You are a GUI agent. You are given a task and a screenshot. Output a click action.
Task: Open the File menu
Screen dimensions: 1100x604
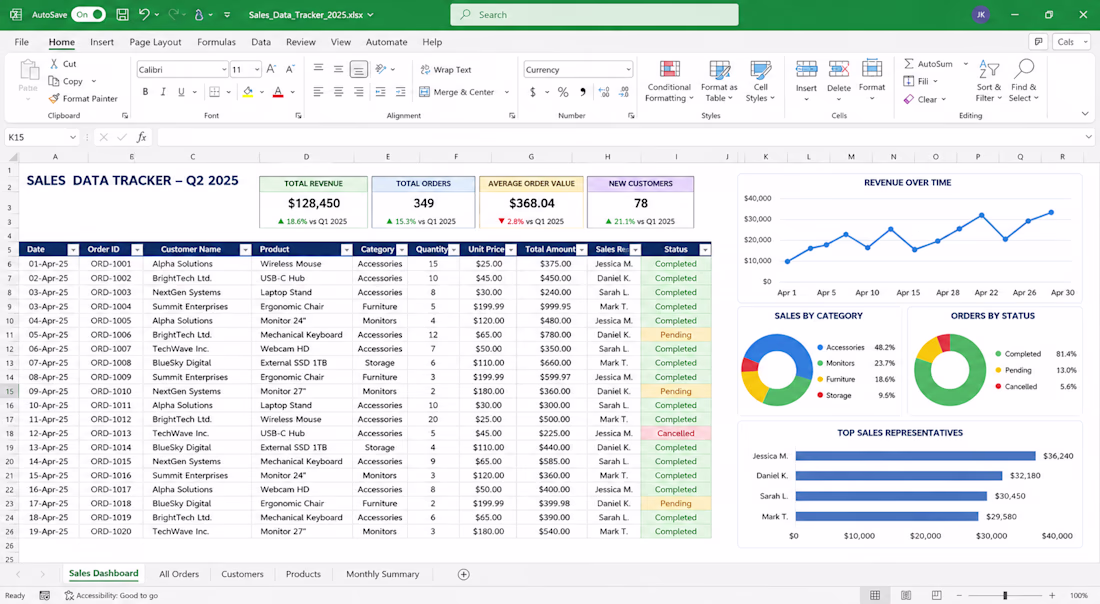tap(22, 42)
